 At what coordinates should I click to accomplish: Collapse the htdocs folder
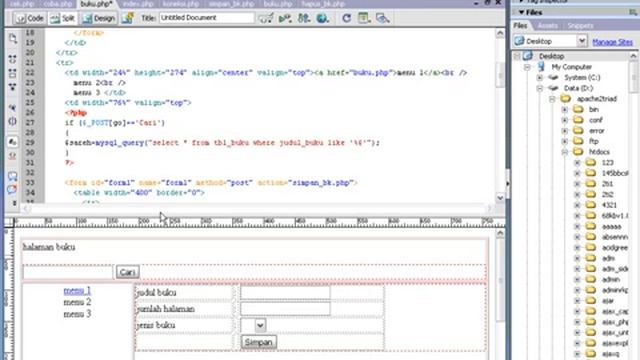(x=564, y=152)
